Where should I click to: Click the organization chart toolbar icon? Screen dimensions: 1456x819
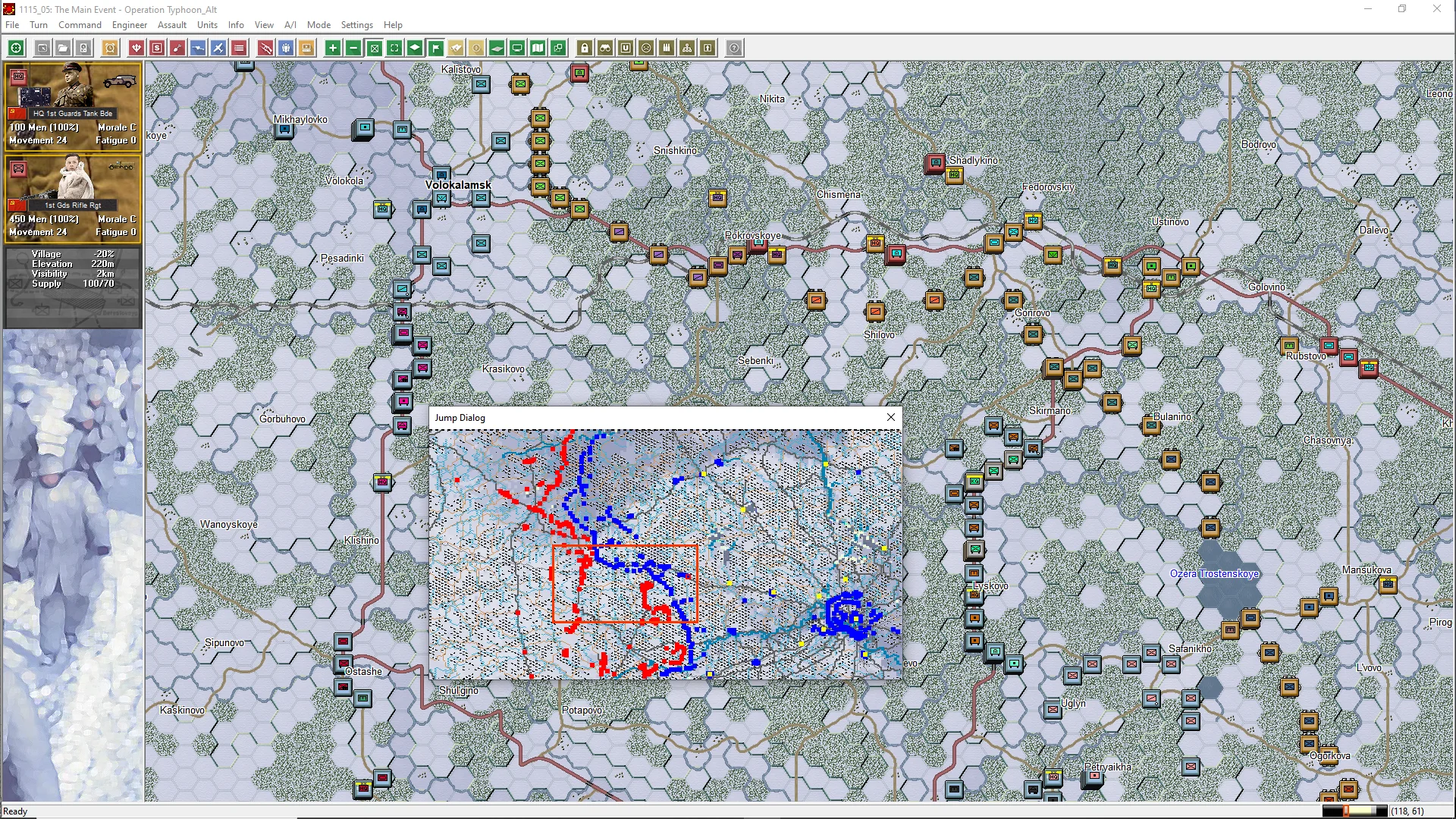pos(687,48)
